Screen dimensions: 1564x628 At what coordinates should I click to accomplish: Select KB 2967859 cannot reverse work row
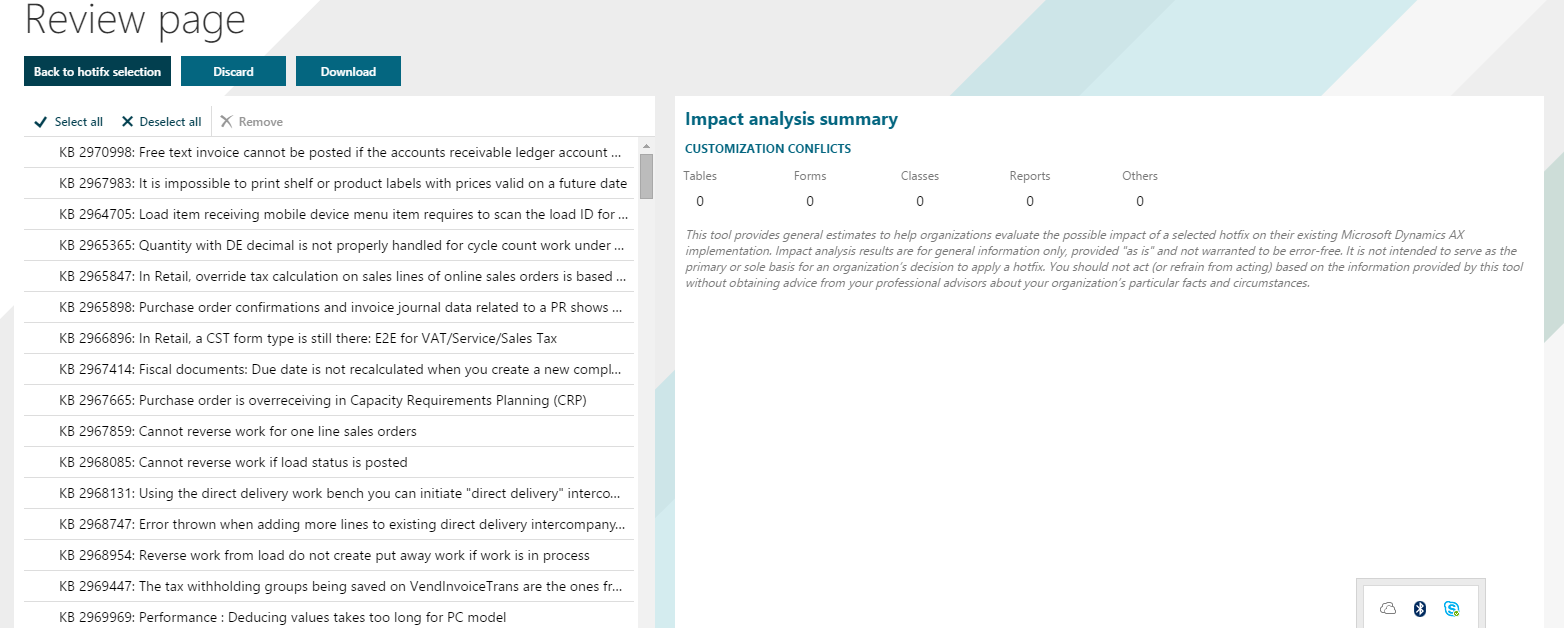click(x=237, y=431)
